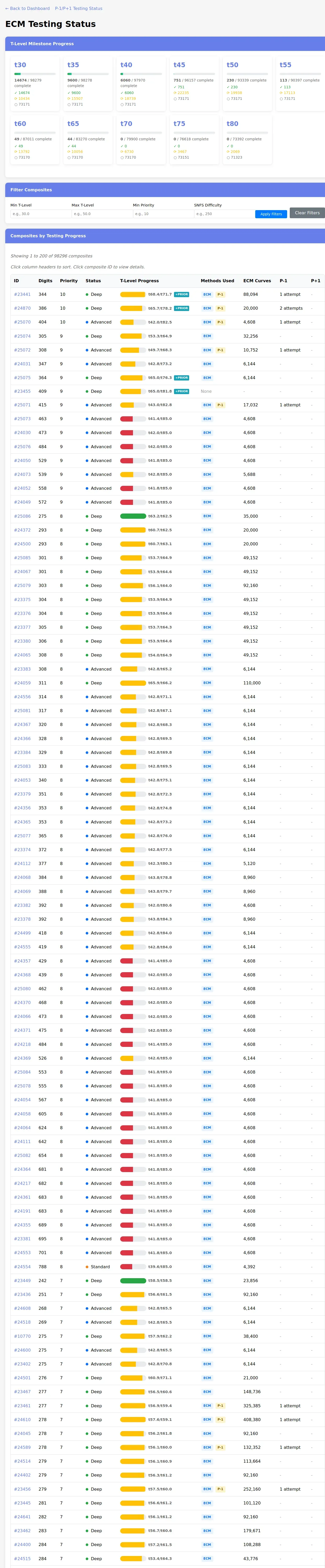Click the t30 milestone progress bar
325x1568 pixels.
coord(35,74)
